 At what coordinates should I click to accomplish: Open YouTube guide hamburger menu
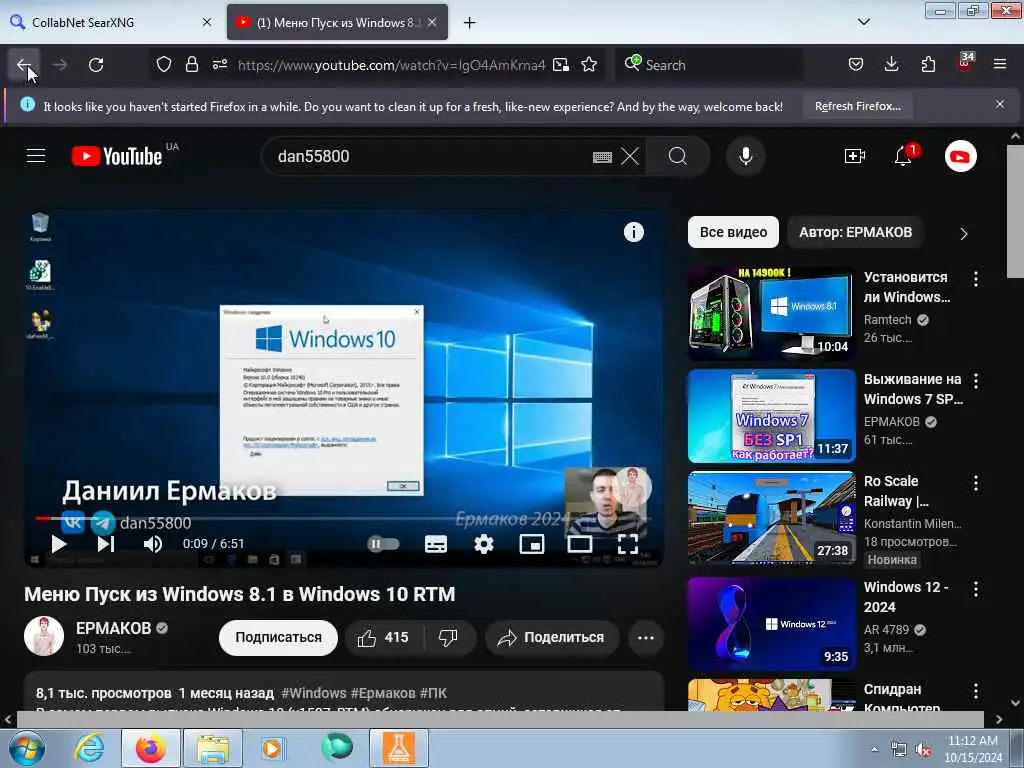36,155
